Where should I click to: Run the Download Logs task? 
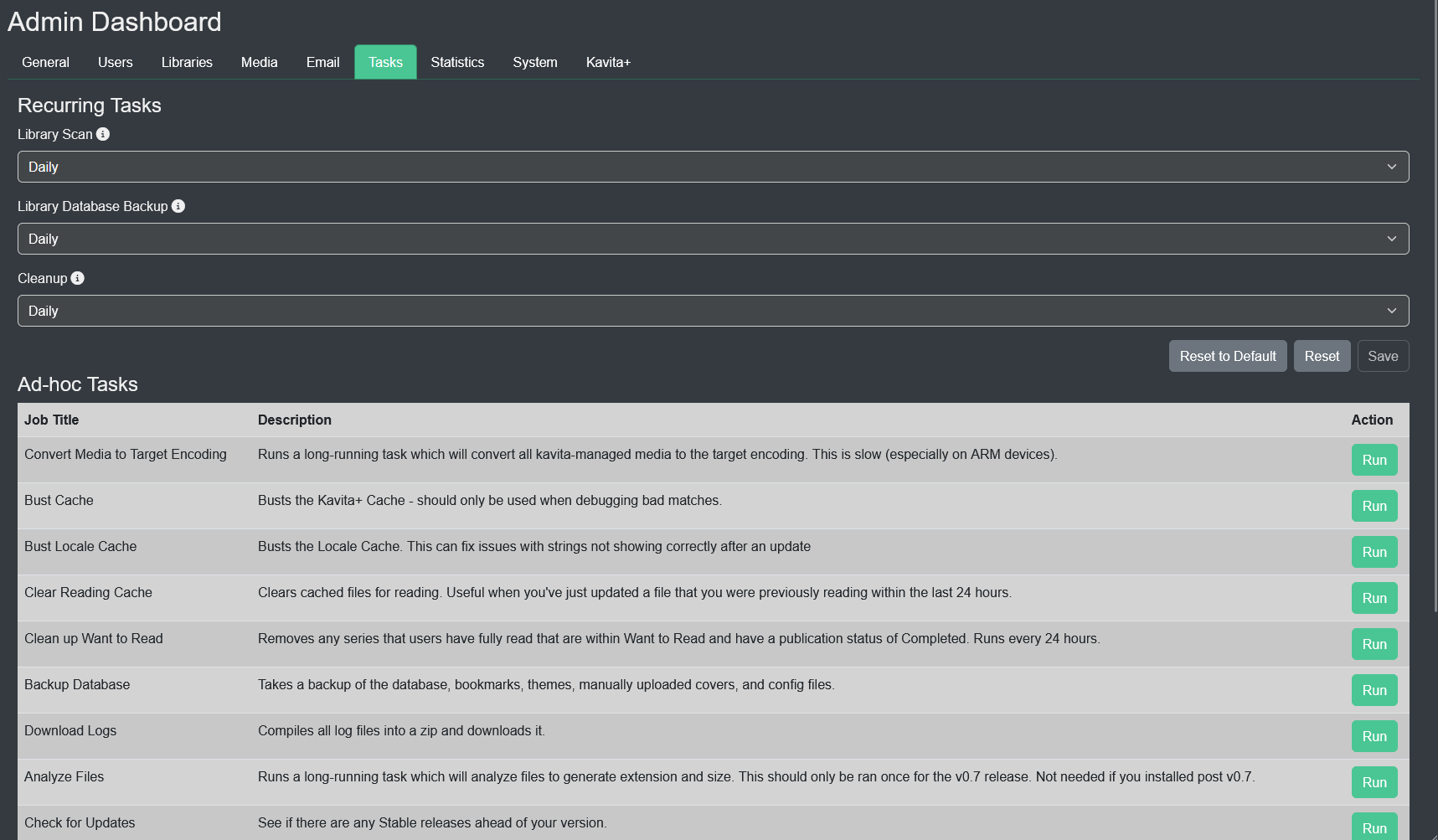point(1374,736)
